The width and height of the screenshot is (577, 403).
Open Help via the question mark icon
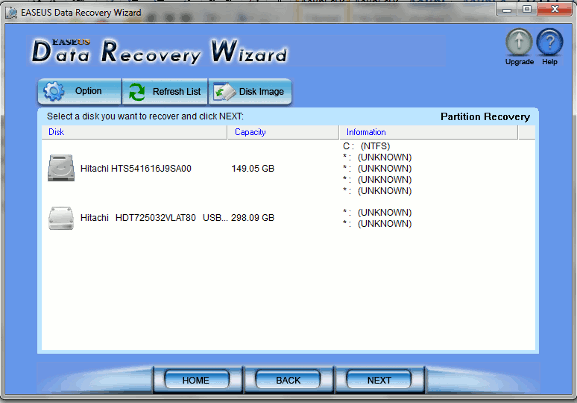[549, 42]
